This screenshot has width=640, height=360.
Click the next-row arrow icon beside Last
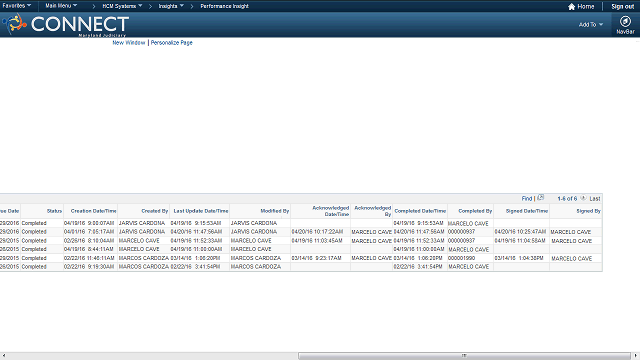click(583, 198)
